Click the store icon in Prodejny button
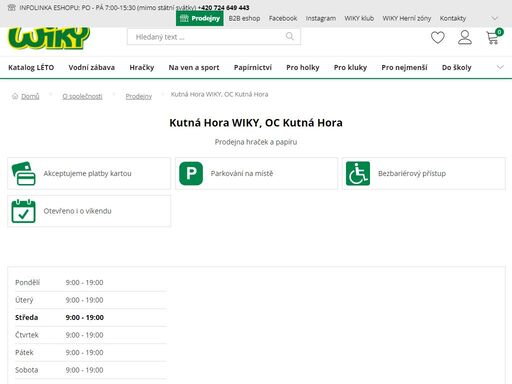512x384 pixels. point(184,18)
